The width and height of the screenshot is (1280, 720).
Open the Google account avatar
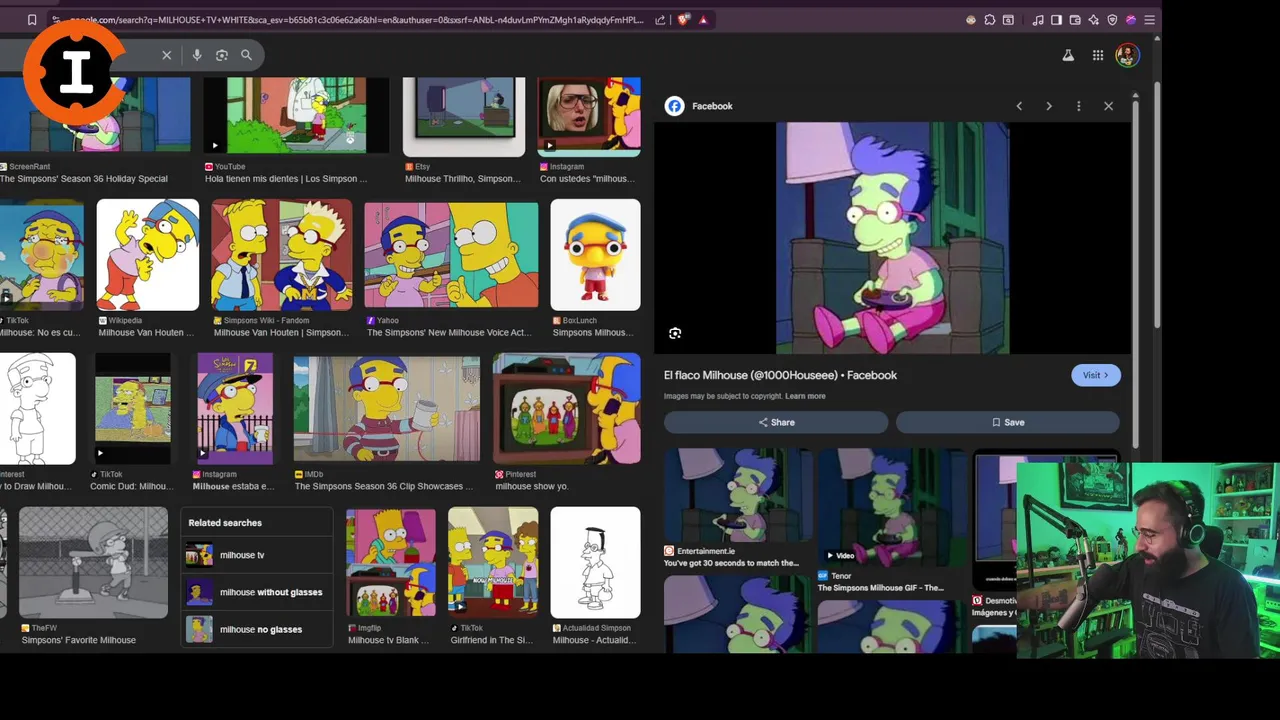(1127, 55)
